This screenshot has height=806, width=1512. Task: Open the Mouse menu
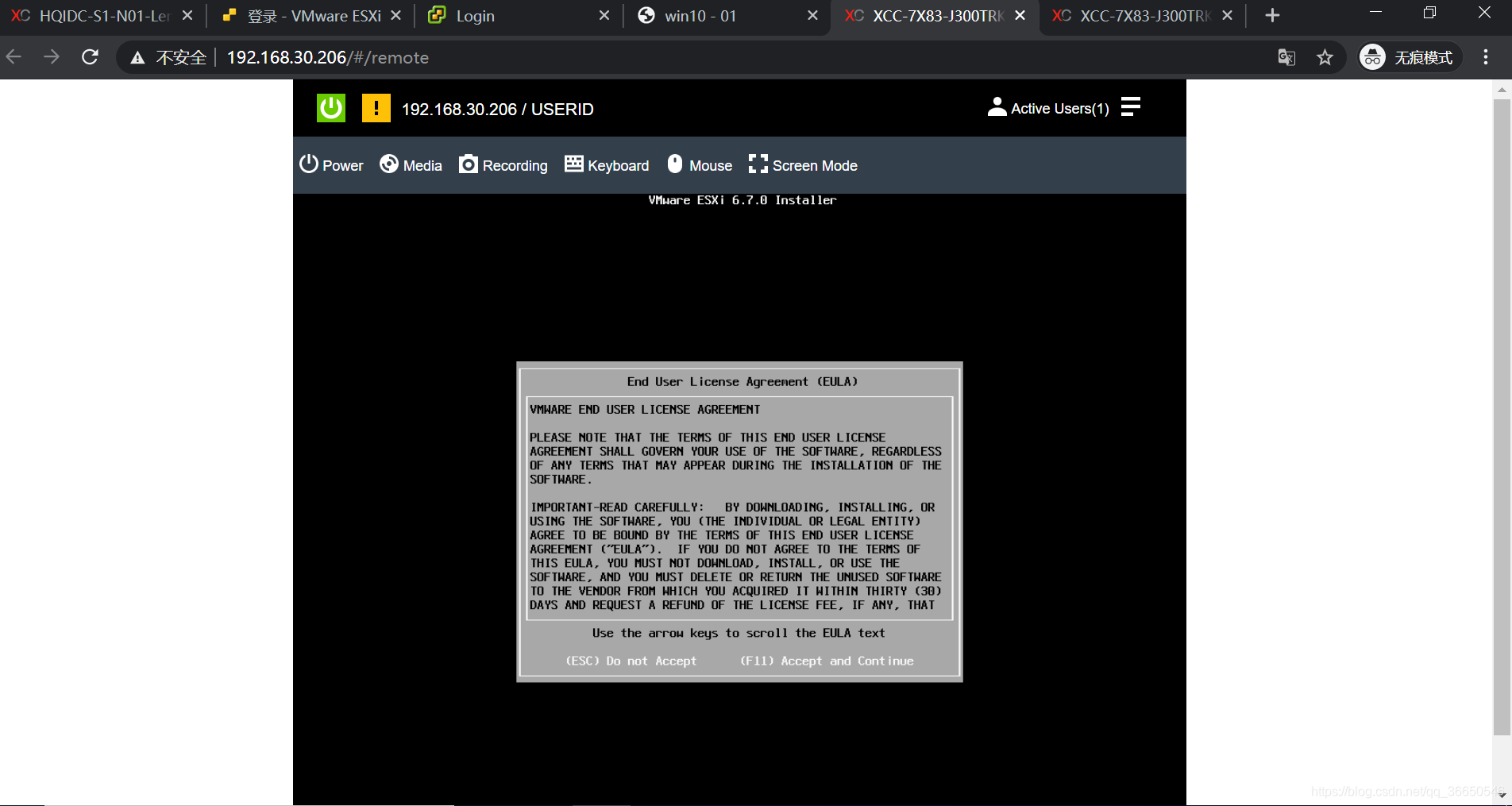tap(700, 165)
